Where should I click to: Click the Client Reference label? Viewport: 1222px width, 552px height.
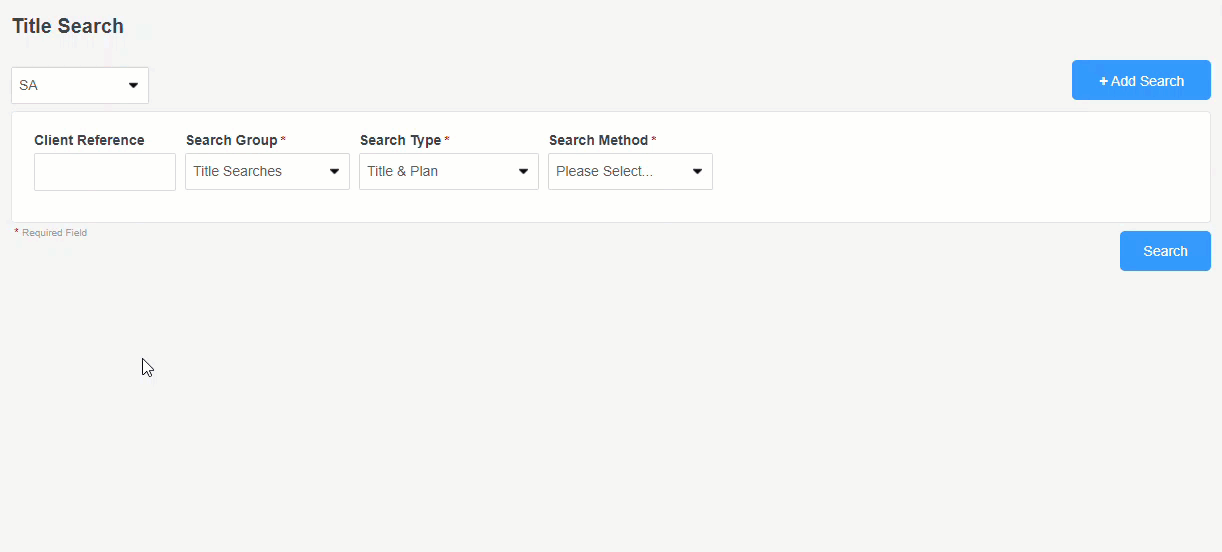click(x=89, y=140)
